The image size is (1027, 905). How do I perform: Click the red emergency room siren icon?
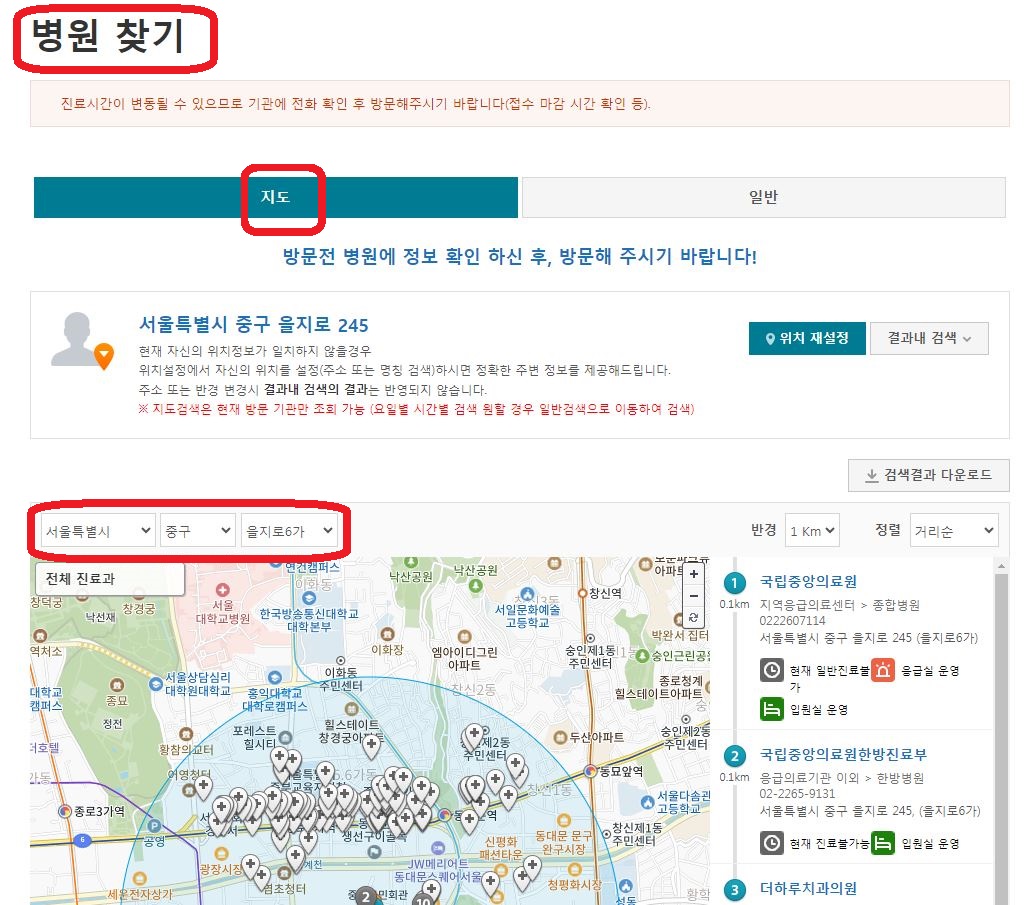coord(884,671)
